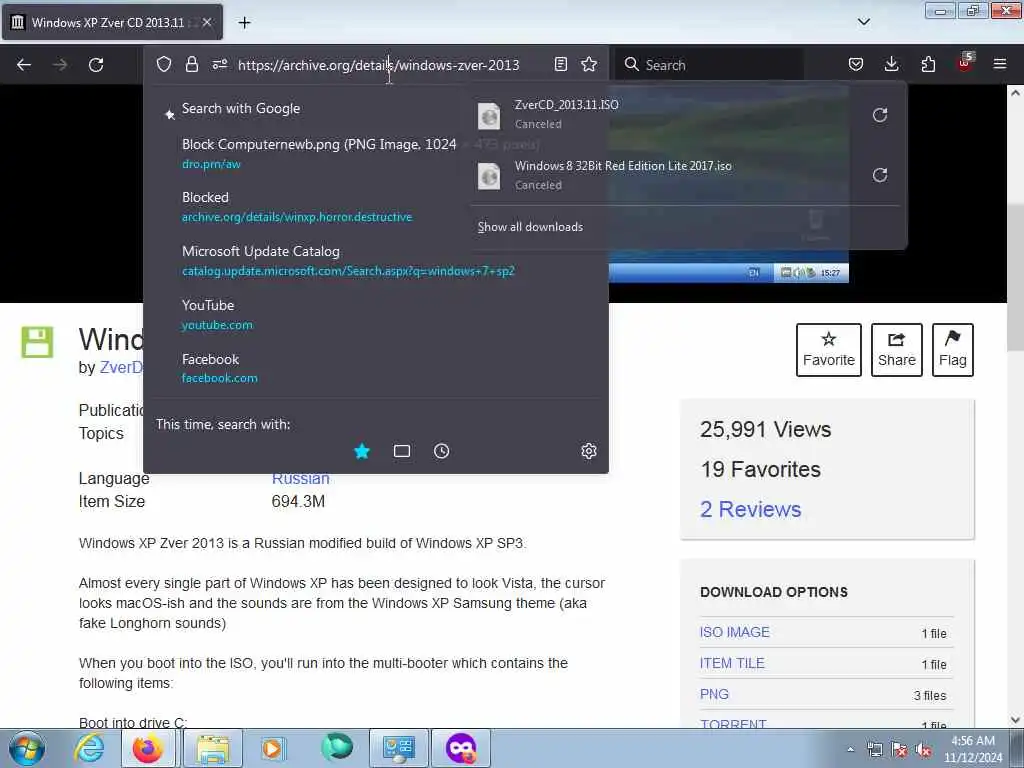Click the muted volume tray icon

(x=923, y=750)
